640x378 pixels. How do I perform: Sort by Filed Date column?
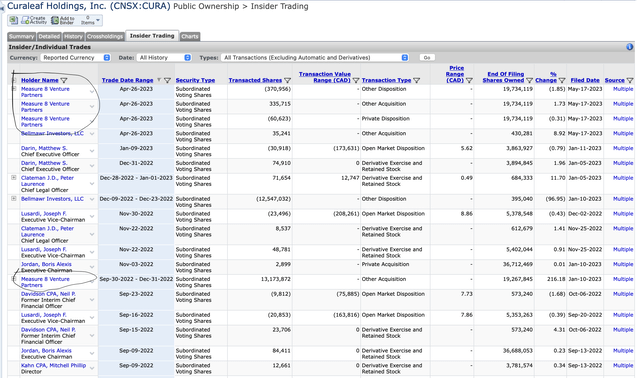(x=585, y=80)
